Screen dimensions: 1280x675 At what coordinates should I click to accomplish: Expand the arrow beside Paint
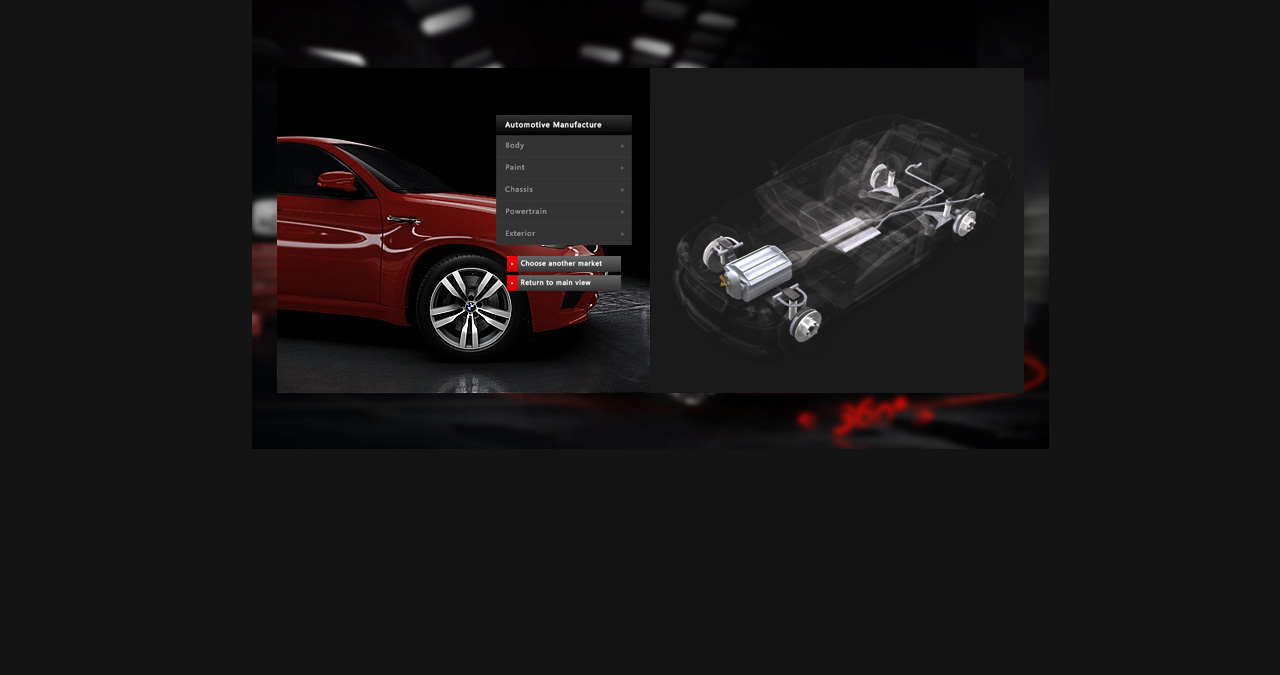click(x=622, y=168)
